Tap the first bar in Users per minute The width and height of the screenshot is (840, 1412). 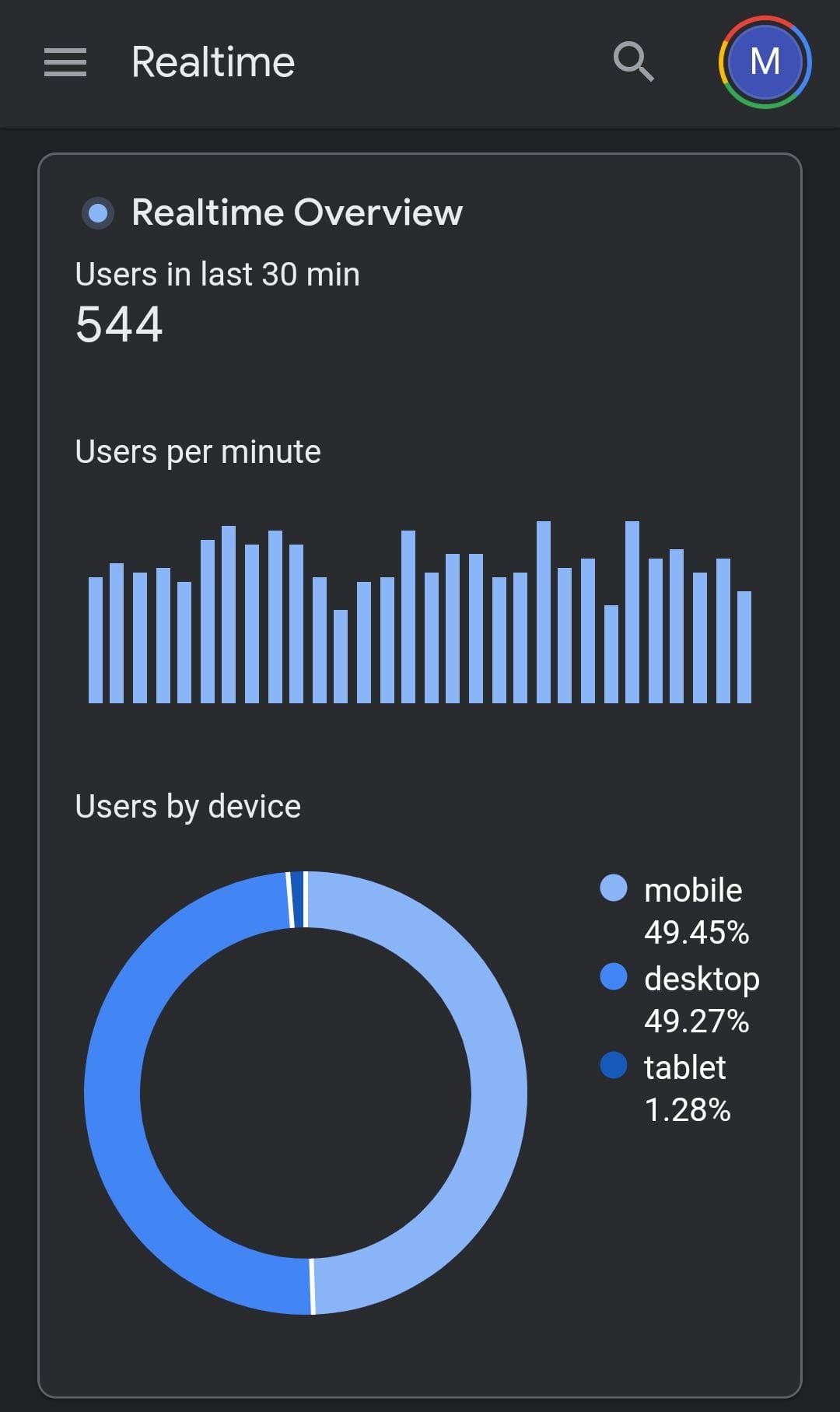(x=96, y=639)
